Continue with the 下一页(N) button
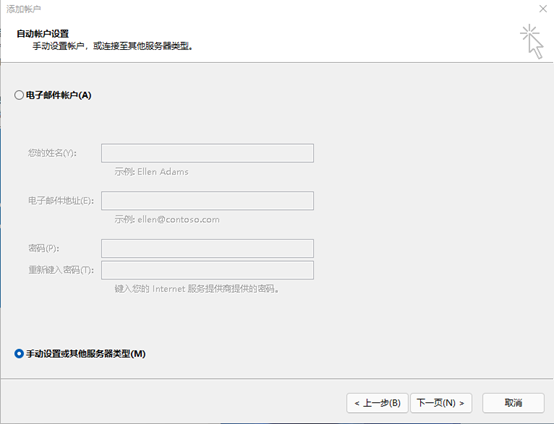Screen dimensions: 554x424 tap(441, 403)
